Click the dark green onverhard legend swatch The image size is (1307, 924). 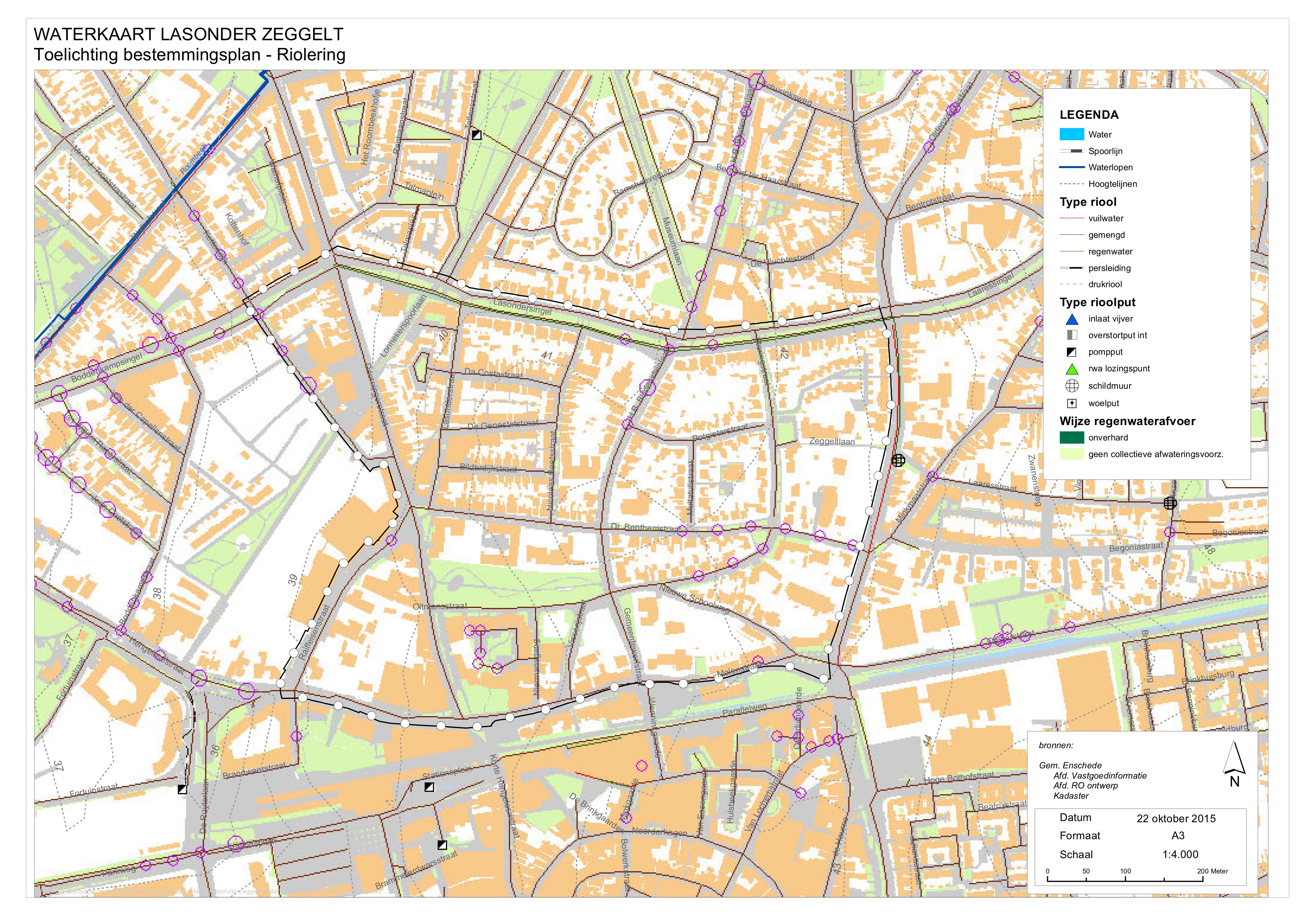(x=1071, y=437)
